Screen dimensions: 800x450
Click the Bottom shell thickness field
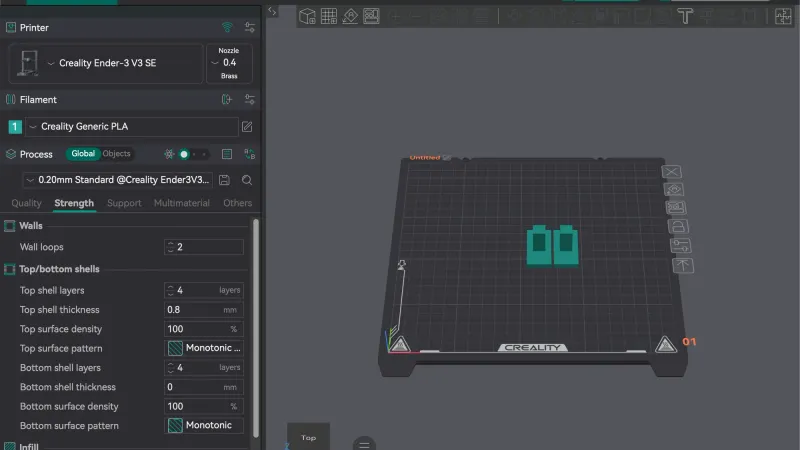coord(204,387)
